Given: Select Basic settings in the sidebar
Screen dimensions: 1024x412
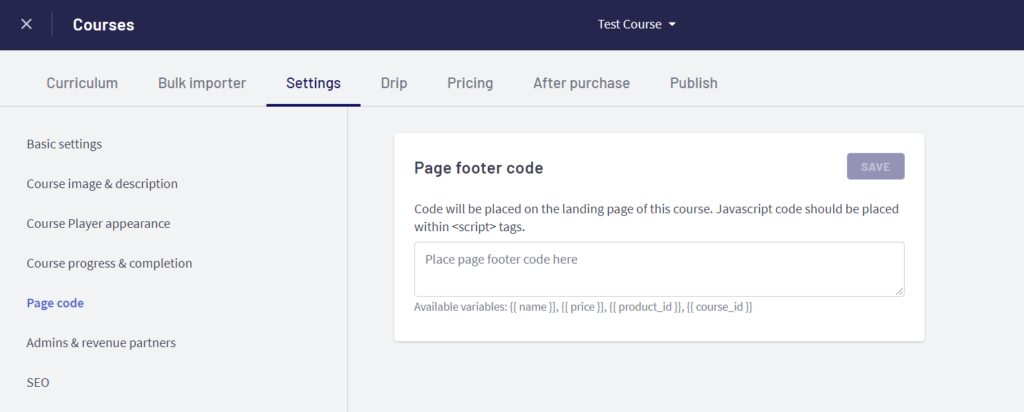Looking at the screenshot, I should pyautogui.click(x=64, y=144).
